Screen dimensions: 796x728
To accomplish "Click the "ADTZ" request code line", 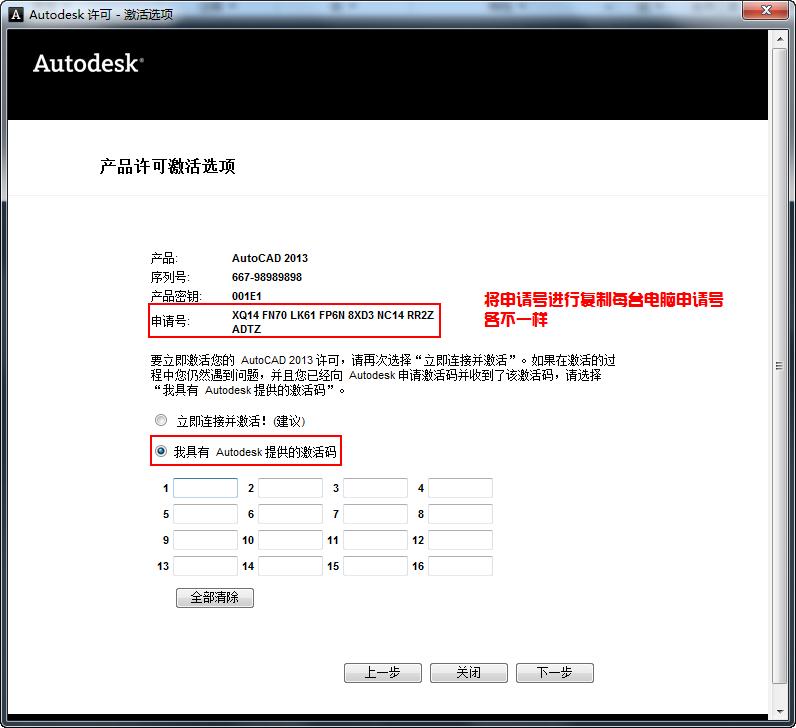I will [x=246, y=329].
